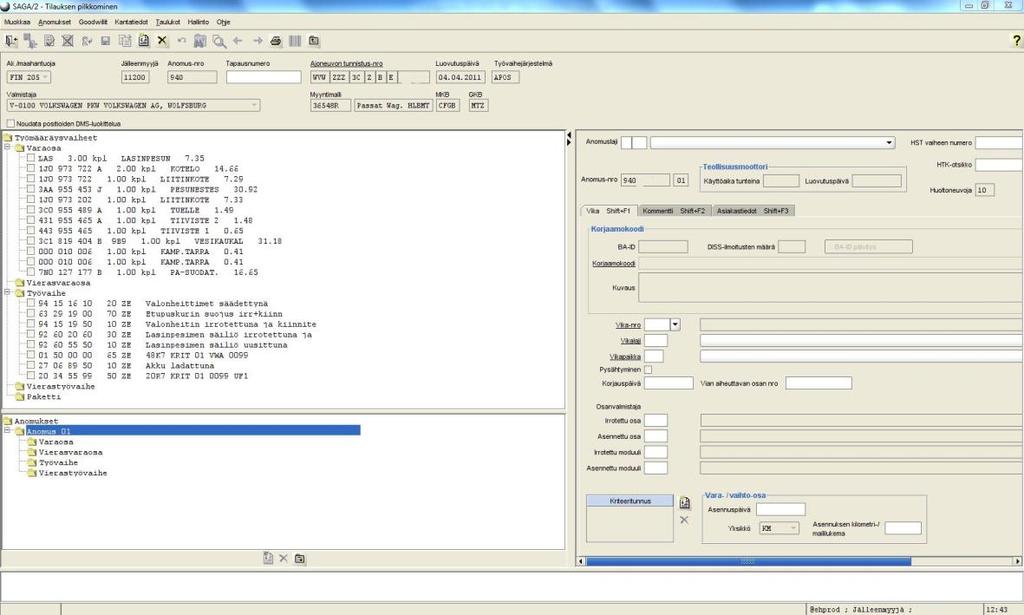Click the scroll right arrow of form panel
This screenshot has width=1024, height=615.
tap(1017, 561)
